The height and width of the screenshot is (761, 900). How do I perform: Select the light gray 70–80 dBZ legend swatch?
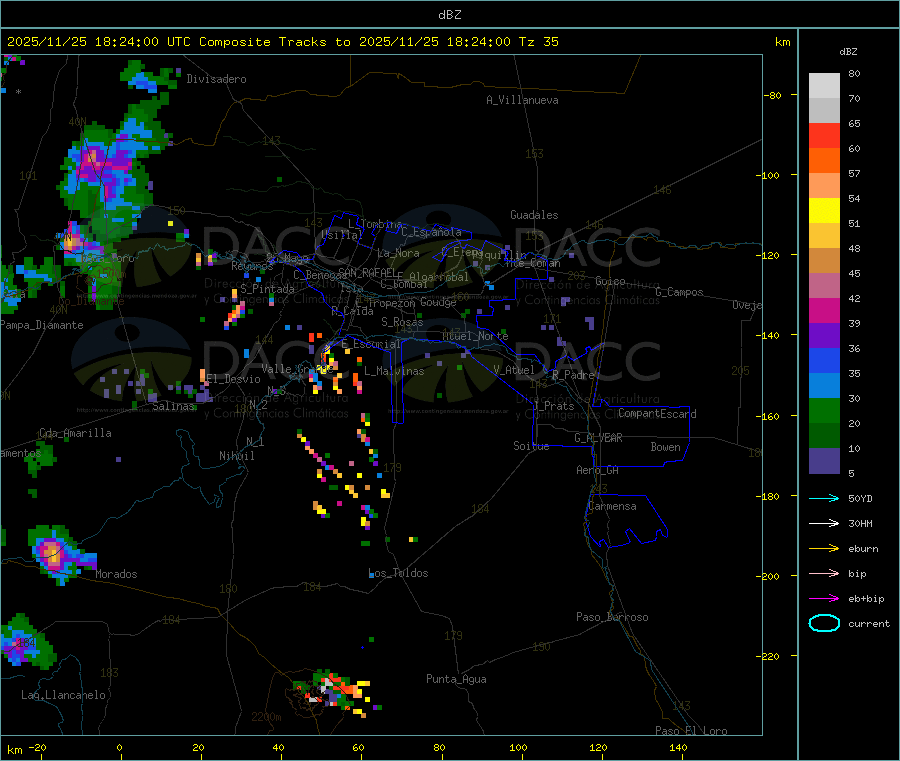click(x=824, y=86)
